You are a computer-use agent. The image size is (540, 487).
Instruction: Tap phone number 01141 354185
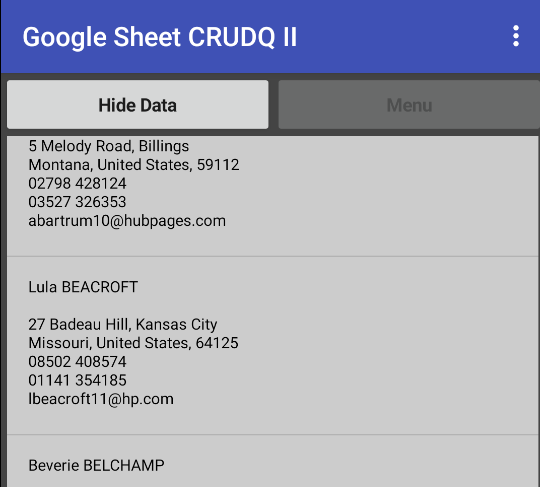pos(77,380)
